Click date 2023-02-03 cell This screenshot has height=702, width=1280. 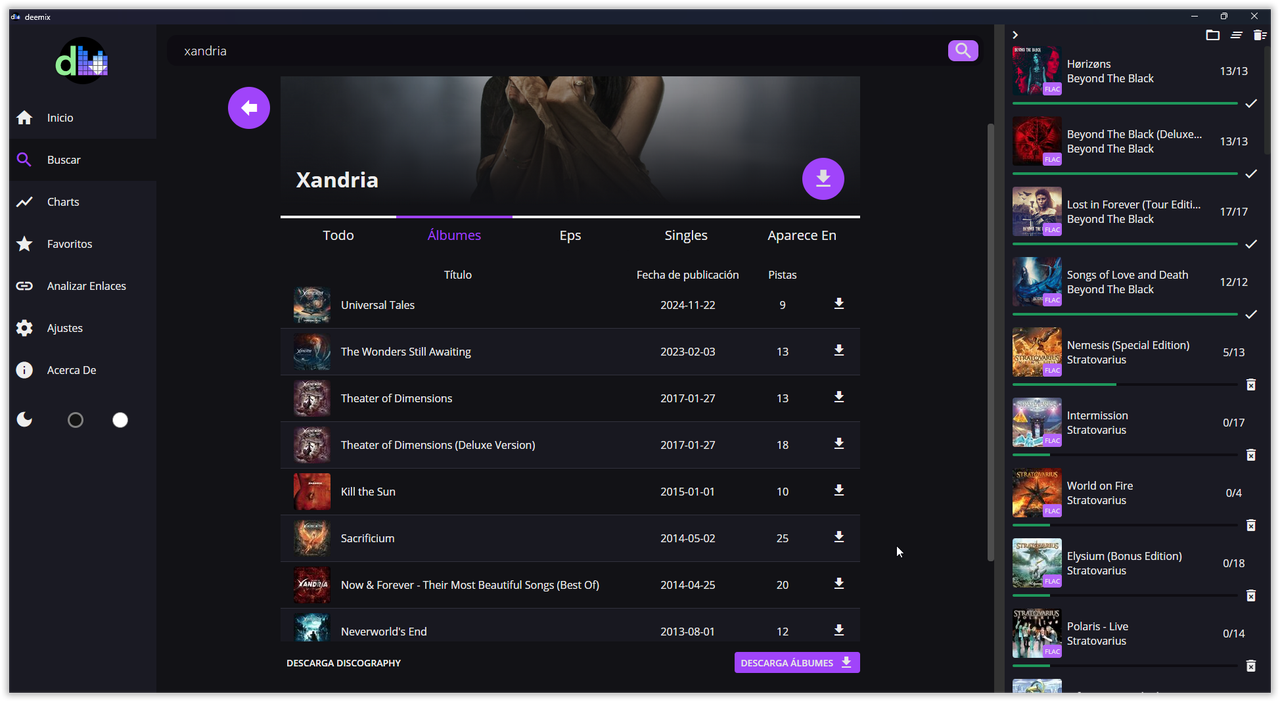pyautogui.click(x=688, y=352)
